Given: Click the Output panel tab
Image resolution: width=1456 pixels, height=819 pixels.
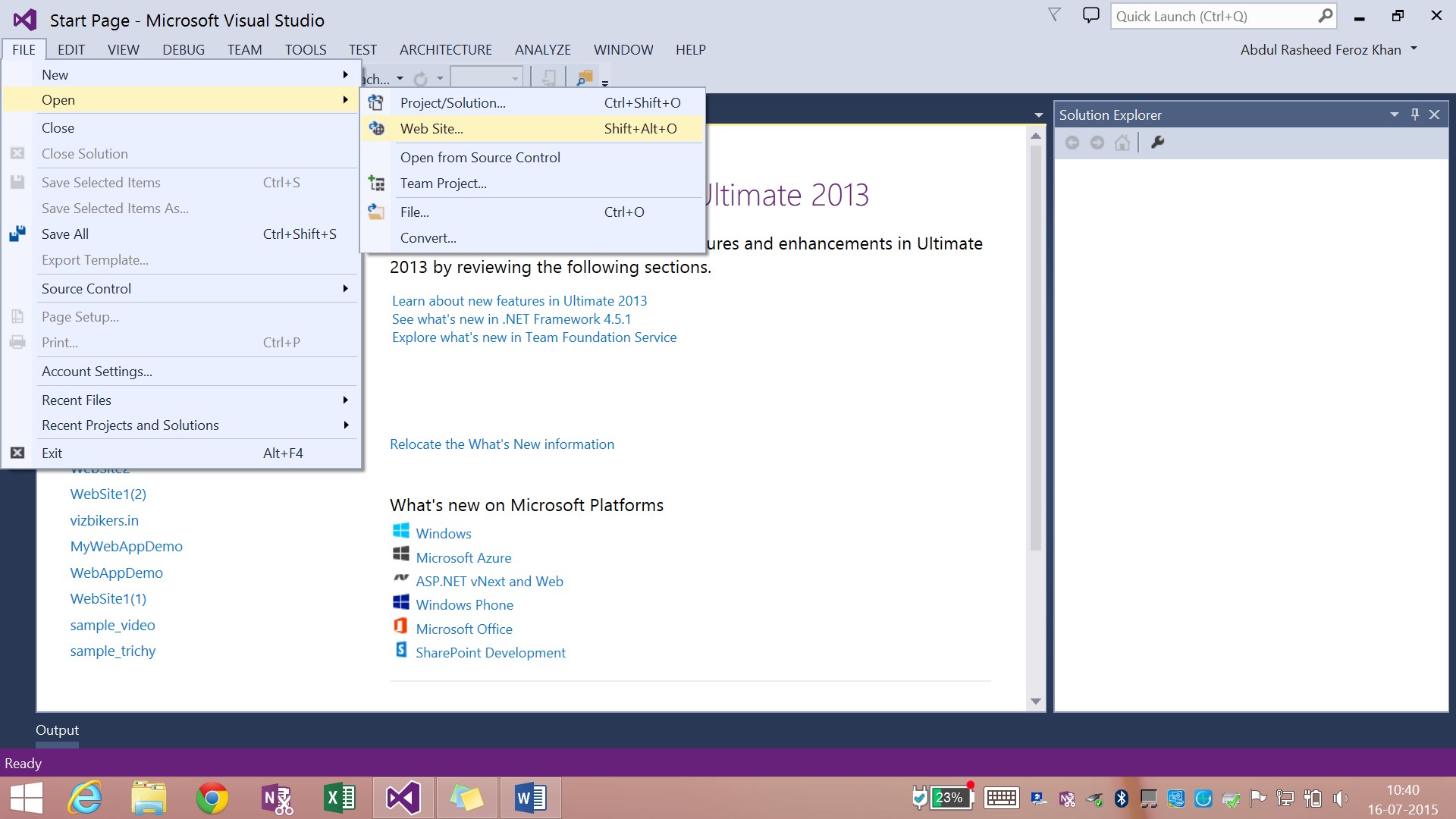Looking at the screenshot, I should pyautogui.click(x=57, y=730).
